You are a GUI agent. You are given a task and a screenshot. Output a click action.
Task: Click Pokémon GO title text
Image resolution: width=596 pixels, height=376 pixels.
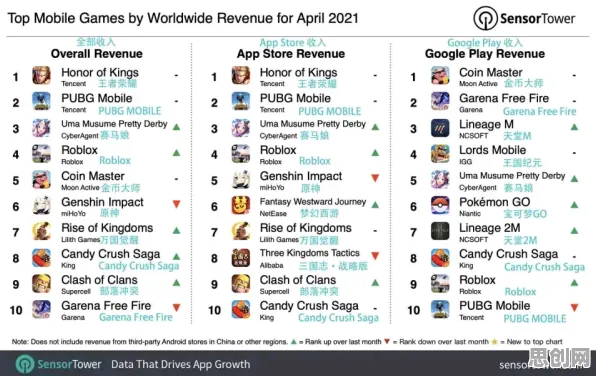[495, 202]
